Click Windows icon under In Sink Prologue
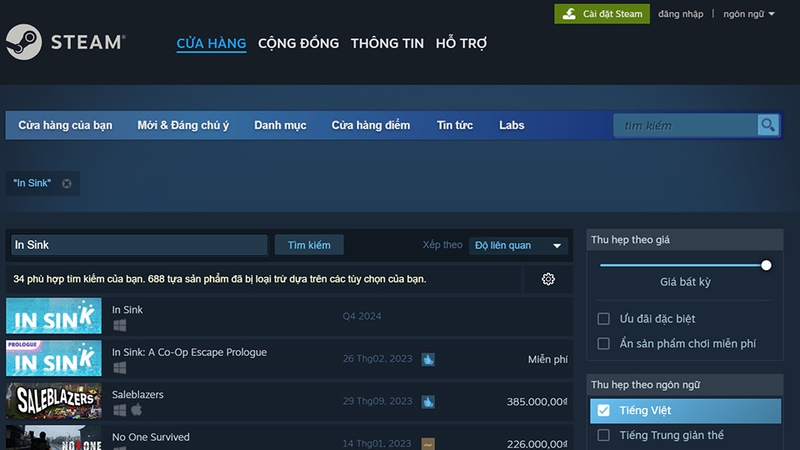This screenshot has height=450, width=800. click(119, 367)
